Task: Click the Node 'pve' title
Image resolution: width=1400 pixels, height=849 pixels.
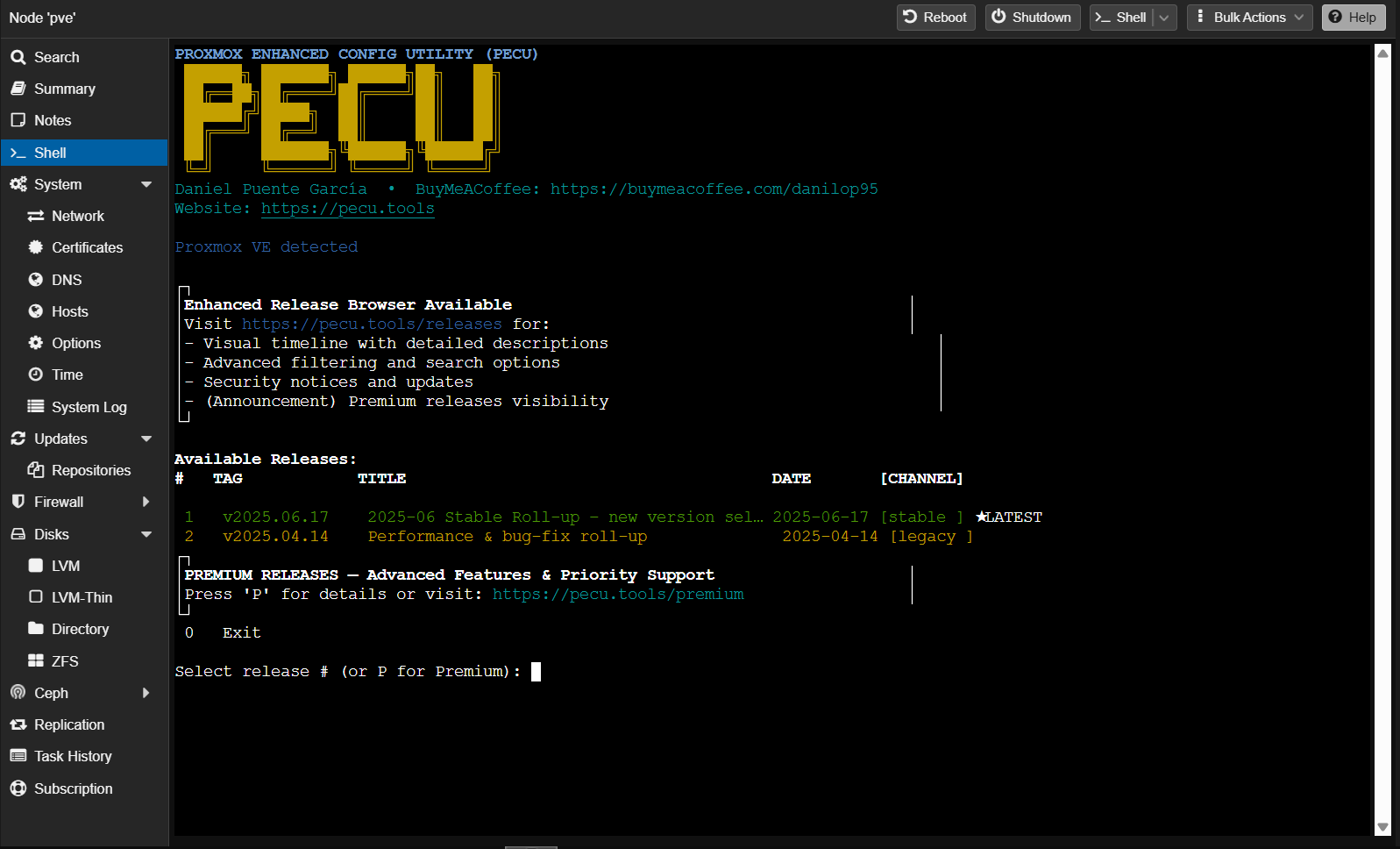Action: [x=42, y=18]
